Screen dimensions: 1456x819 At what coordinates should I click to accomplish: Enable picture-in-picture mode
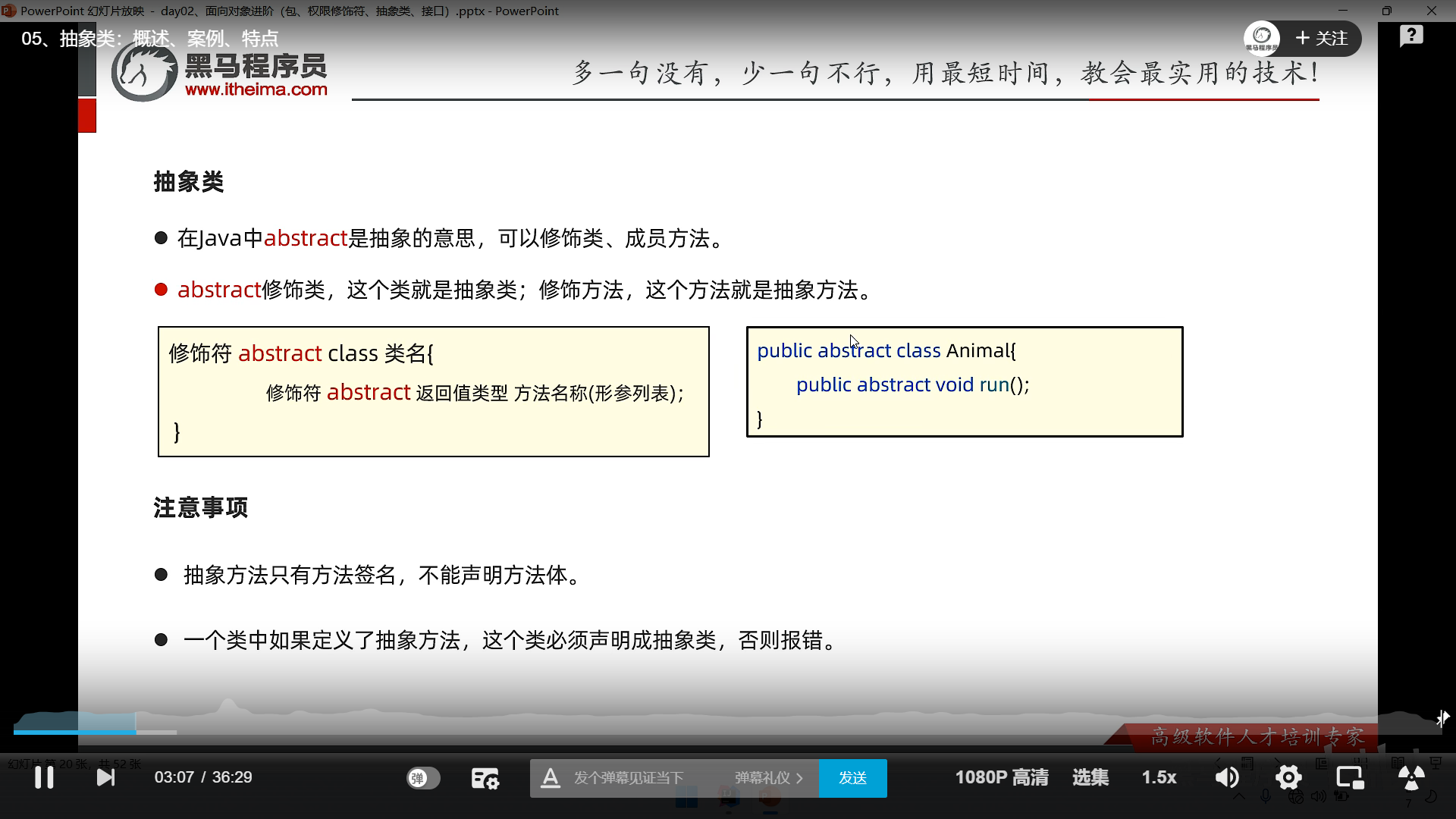coord(1350,777)
